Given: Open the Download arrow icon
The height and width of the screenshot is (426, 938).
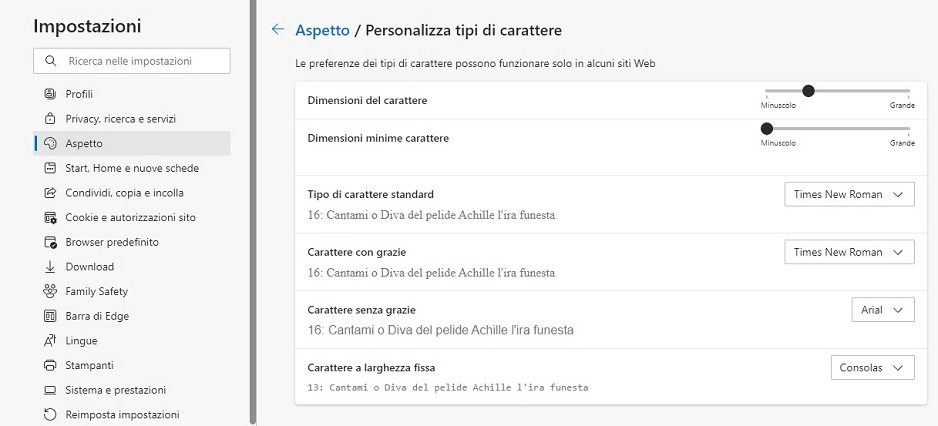Looking at the screenshot, I should point(50,267).
